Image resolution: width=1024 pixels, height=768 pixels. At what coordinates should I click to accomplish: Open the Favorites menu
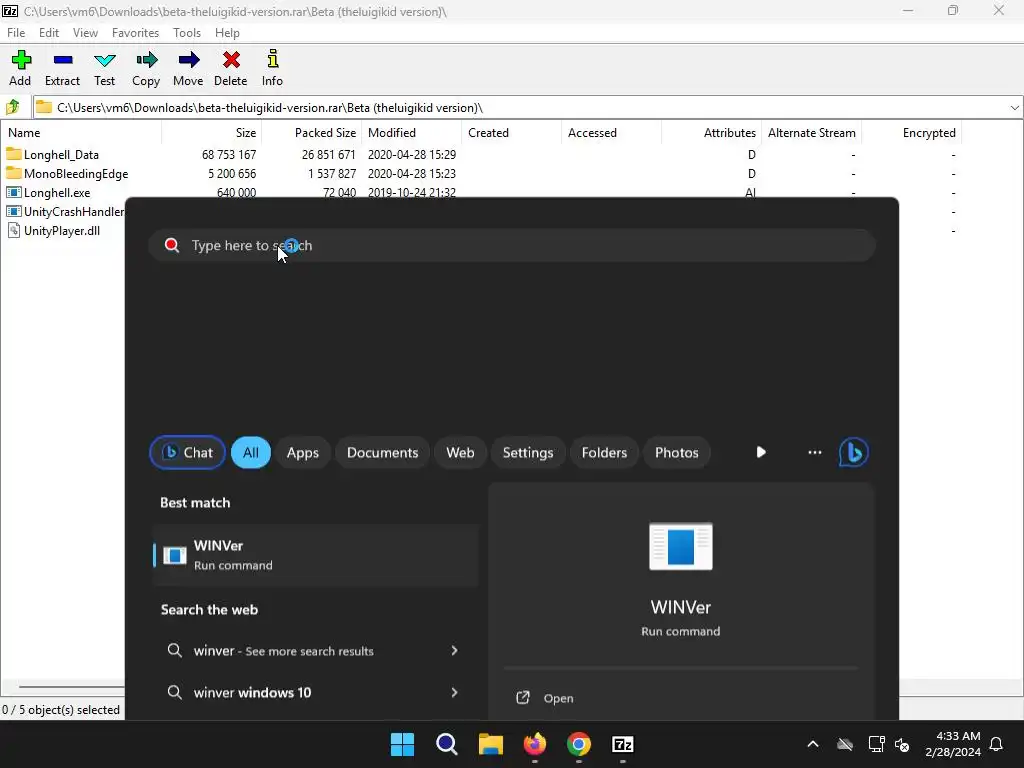click(135, 33)
